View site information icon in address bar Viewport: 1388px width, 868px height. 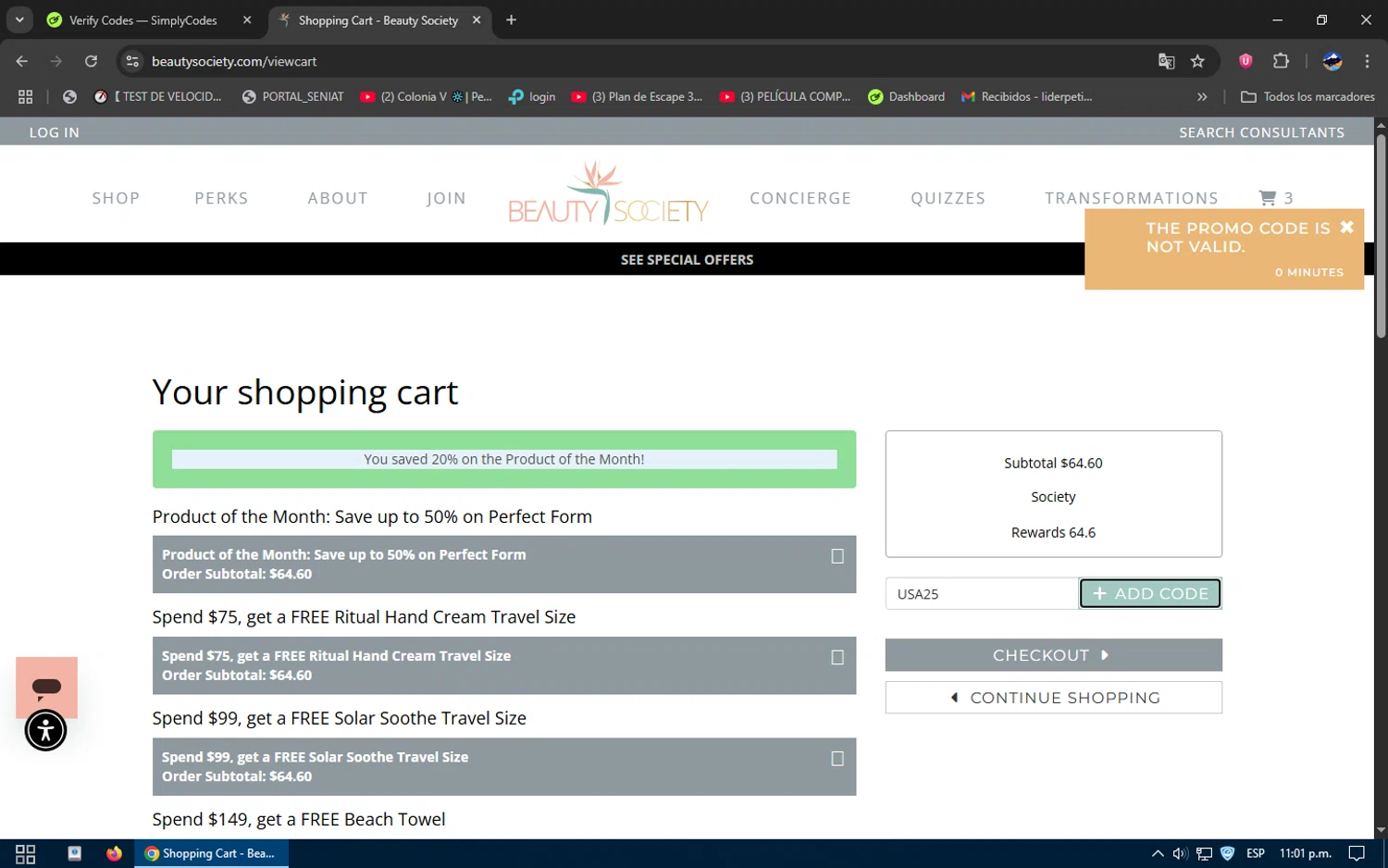[132, 61]
